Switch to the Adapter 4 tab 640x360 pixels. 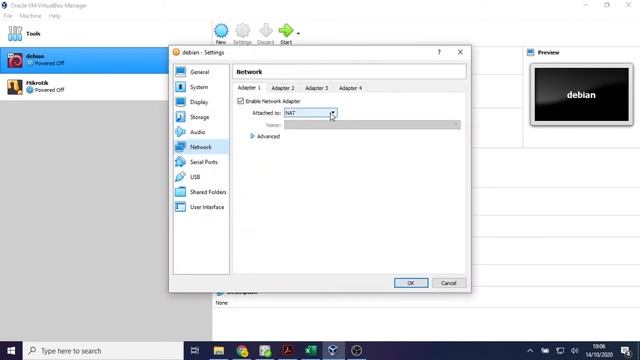351,88
